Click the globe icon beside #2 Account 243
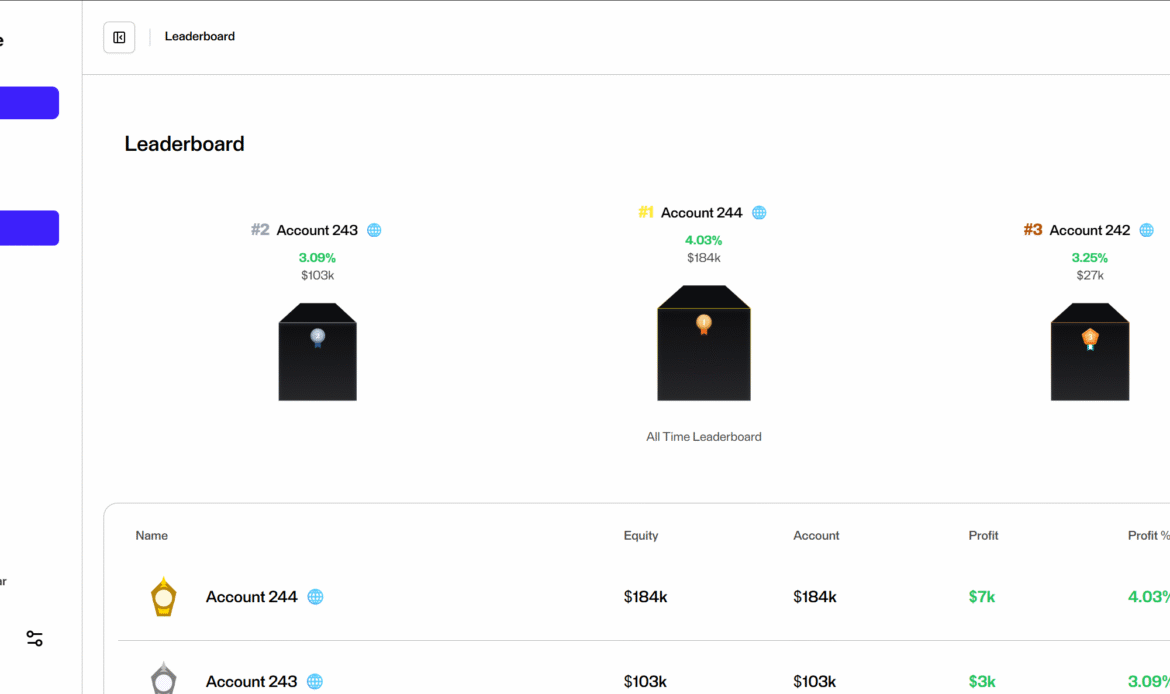Viewport: 1170px width, 694px height. [374, 230]
